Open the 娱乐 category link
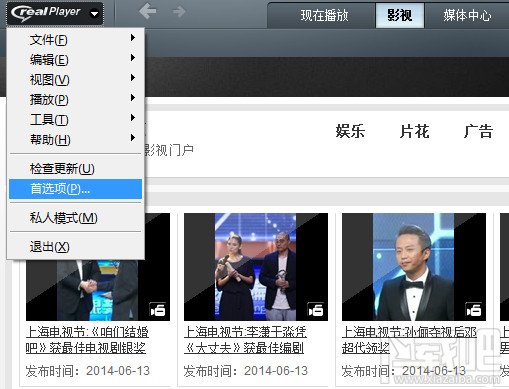This screenshot has width=509, height=389. pos(350,131)
